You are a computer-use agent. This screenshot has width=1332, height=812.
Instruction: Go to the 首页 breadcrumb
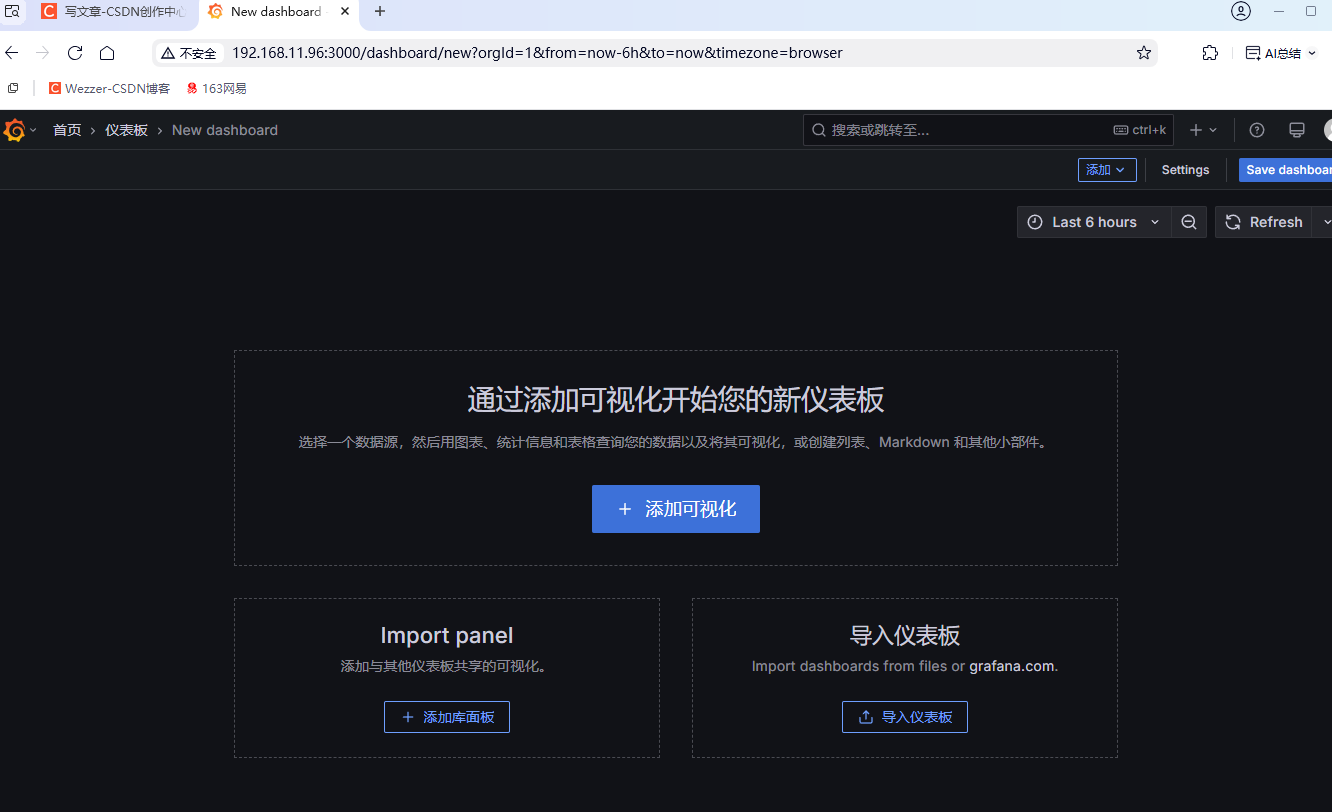pos(67,130)
